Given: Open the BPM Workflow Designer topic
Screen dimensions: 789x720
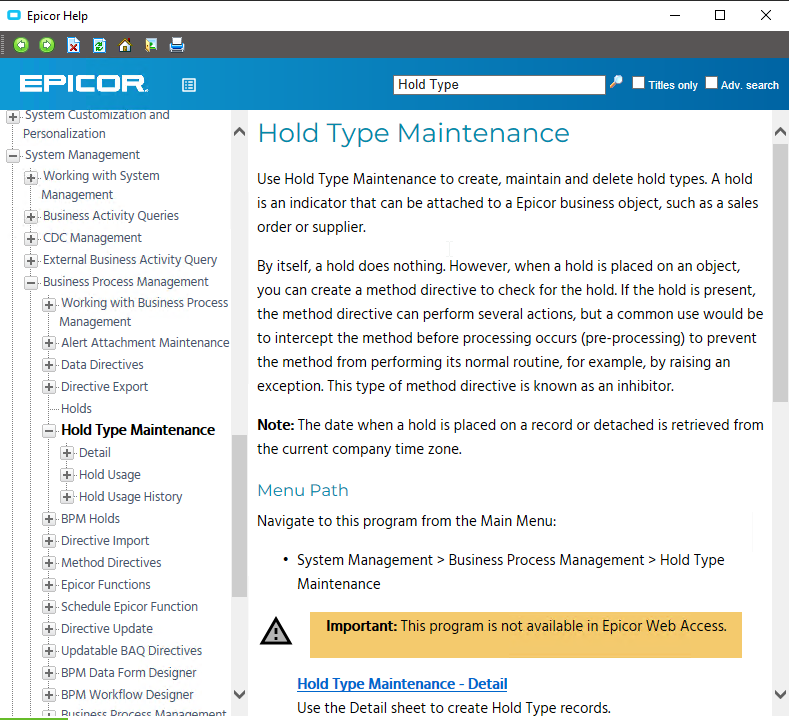Looking at the screenshot, I should click(127, 695).
